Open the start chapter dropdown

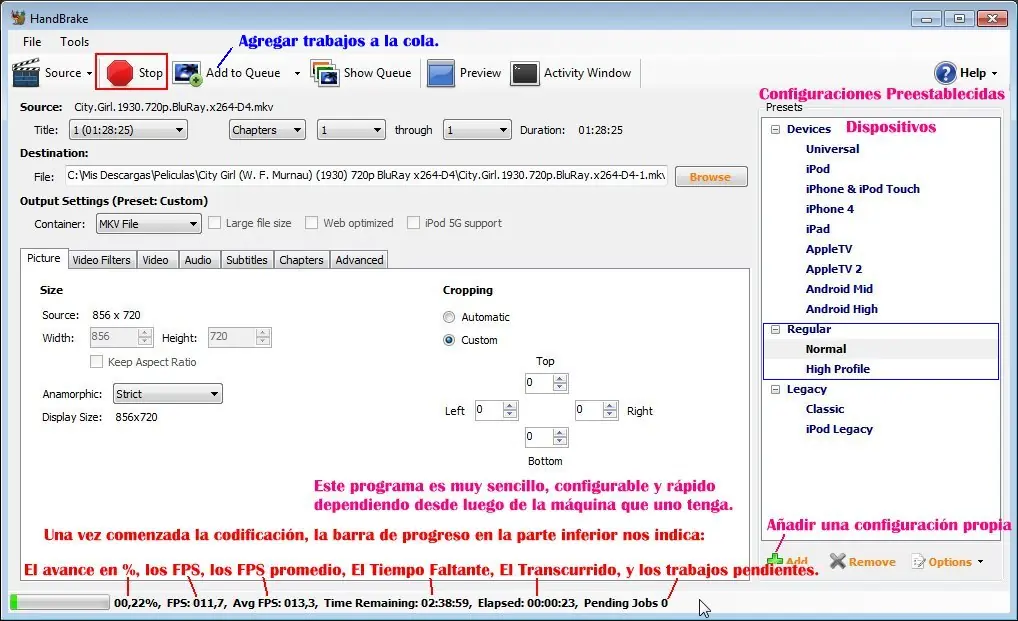pos(351,130)
